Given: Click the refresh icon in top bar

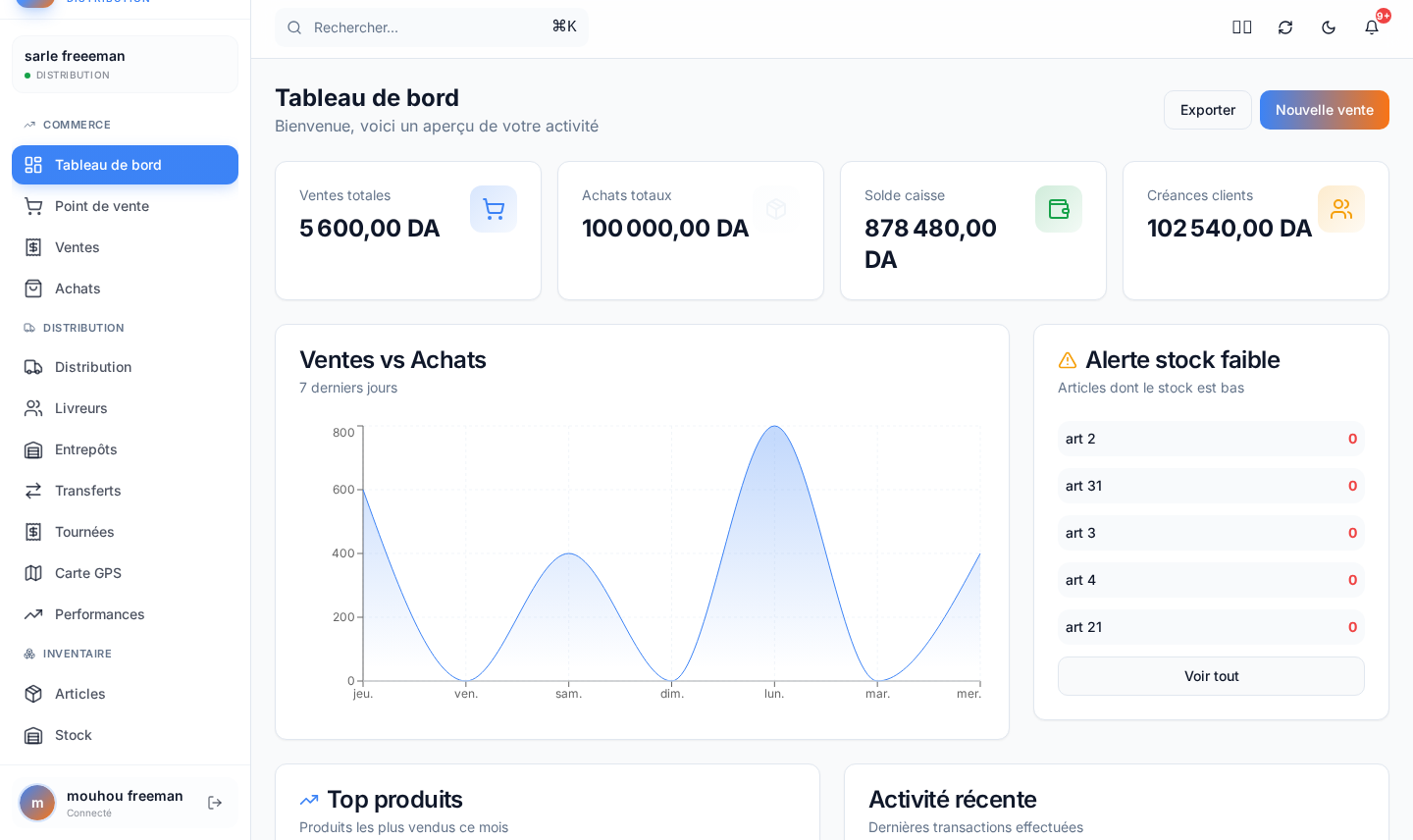Looking at the screenshot, I should (1285, 27).
